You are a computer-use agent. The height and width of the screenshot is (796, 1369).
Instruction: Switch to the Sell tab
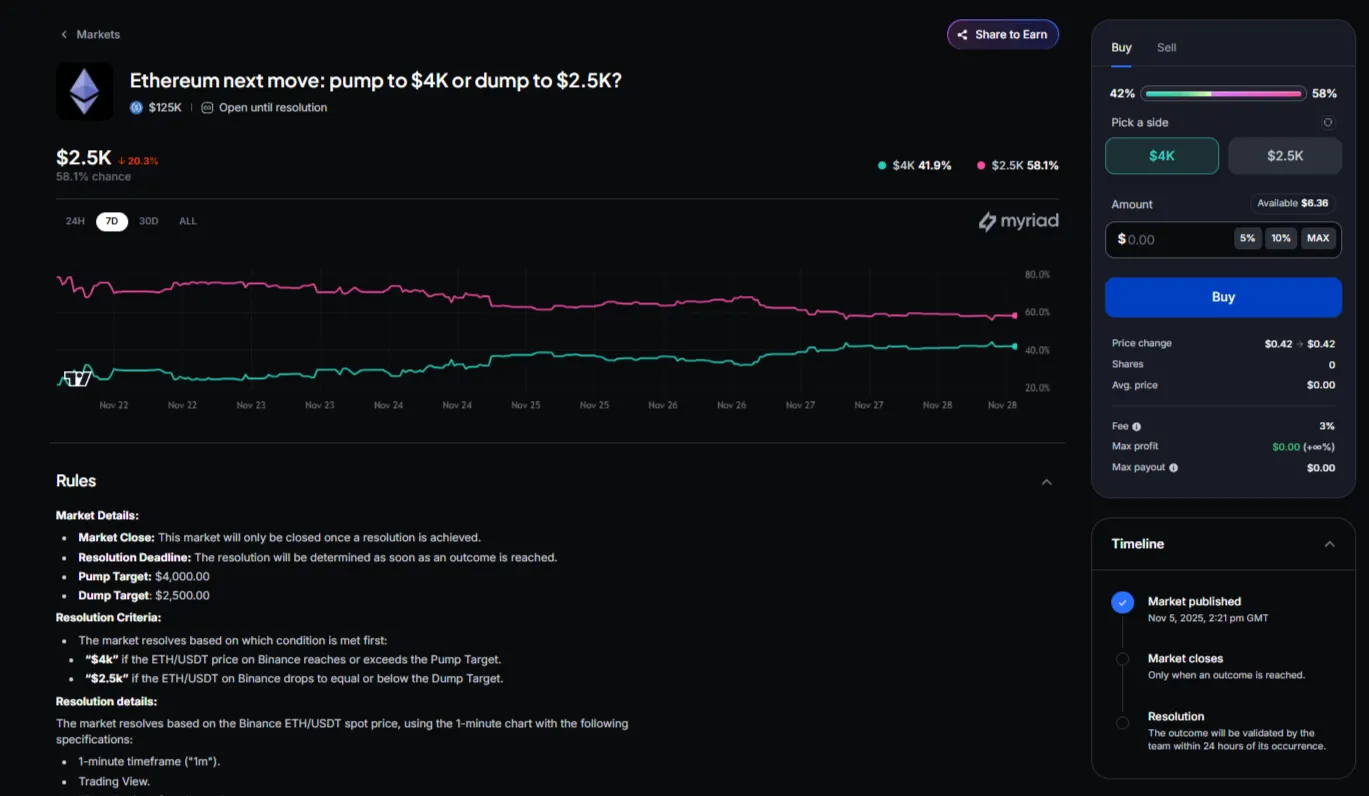(1166, 48)
